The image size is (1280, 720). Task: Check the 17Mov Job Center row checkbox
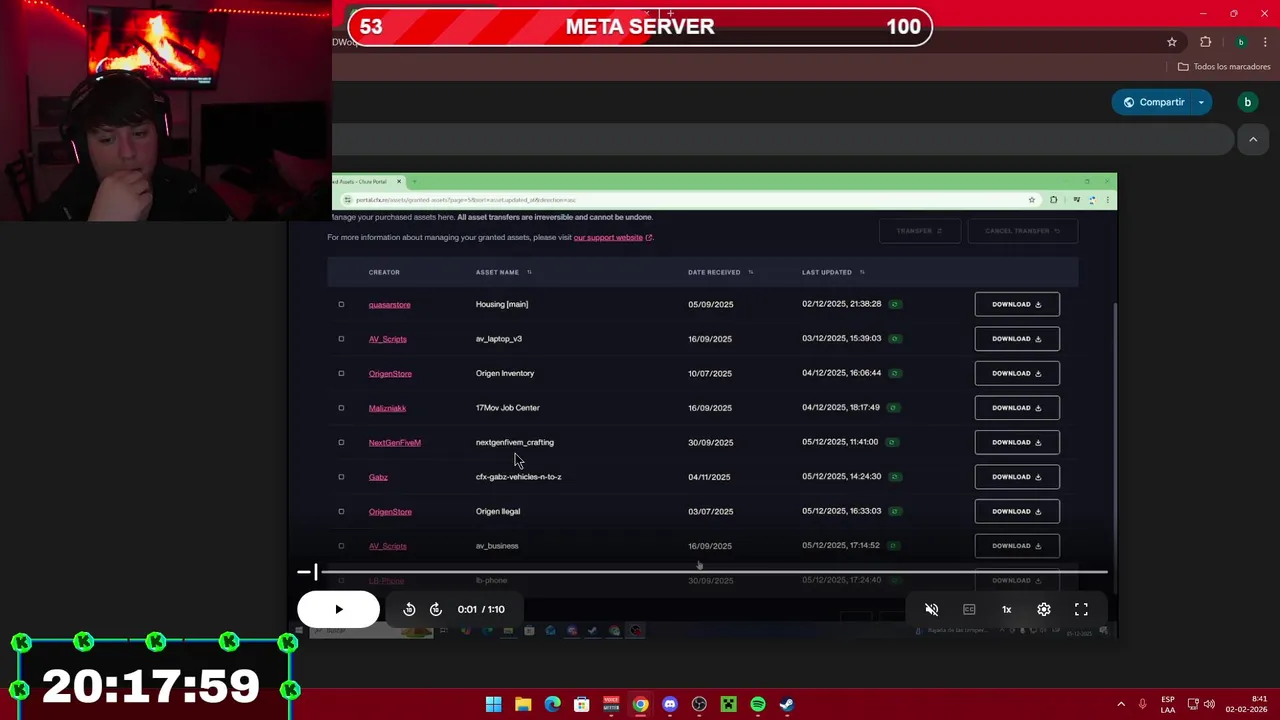point(341,408)
